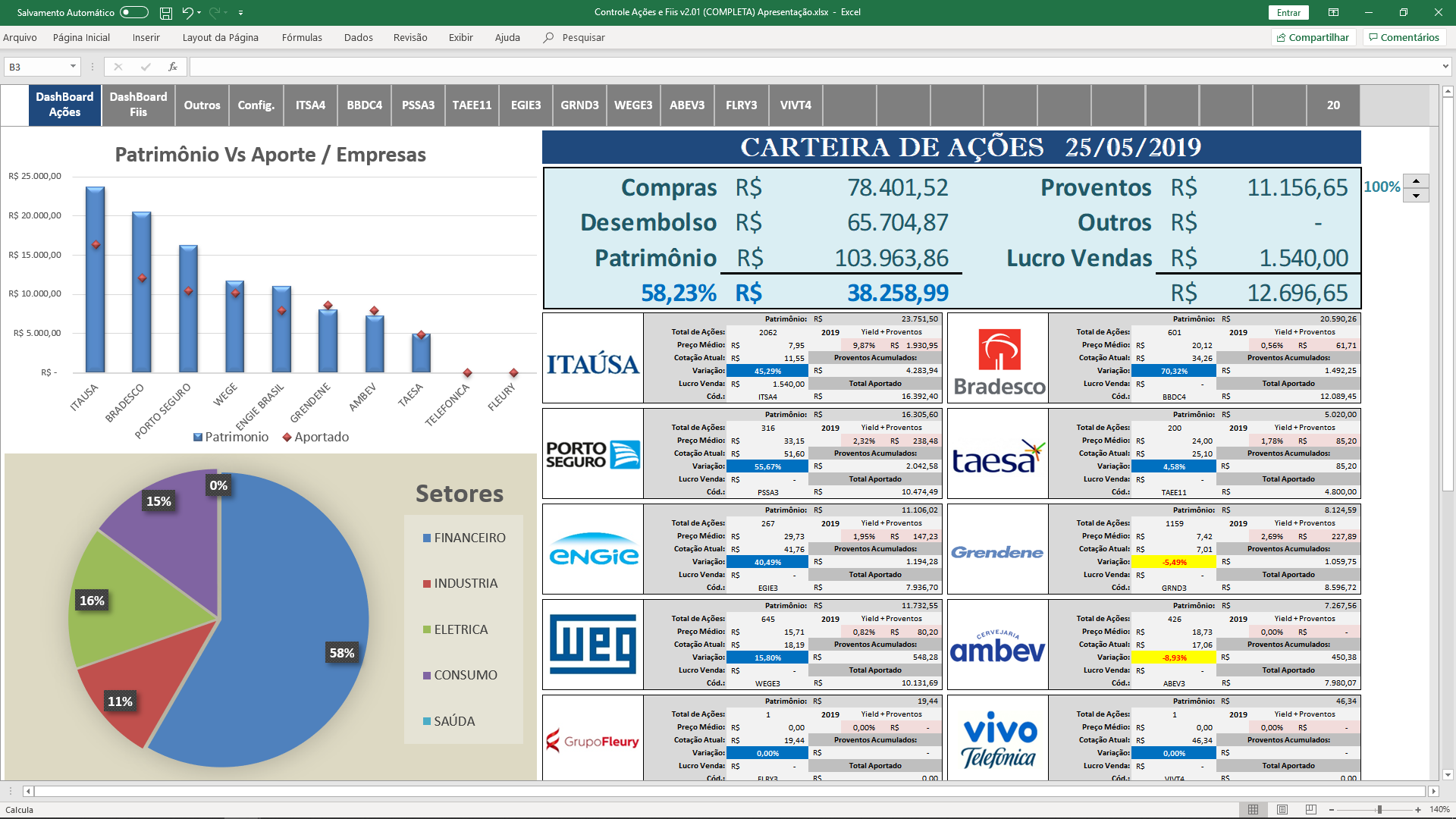Click the Ambev logo
The height and width of the screenshot is (819, 1456).
coord(997,646)
